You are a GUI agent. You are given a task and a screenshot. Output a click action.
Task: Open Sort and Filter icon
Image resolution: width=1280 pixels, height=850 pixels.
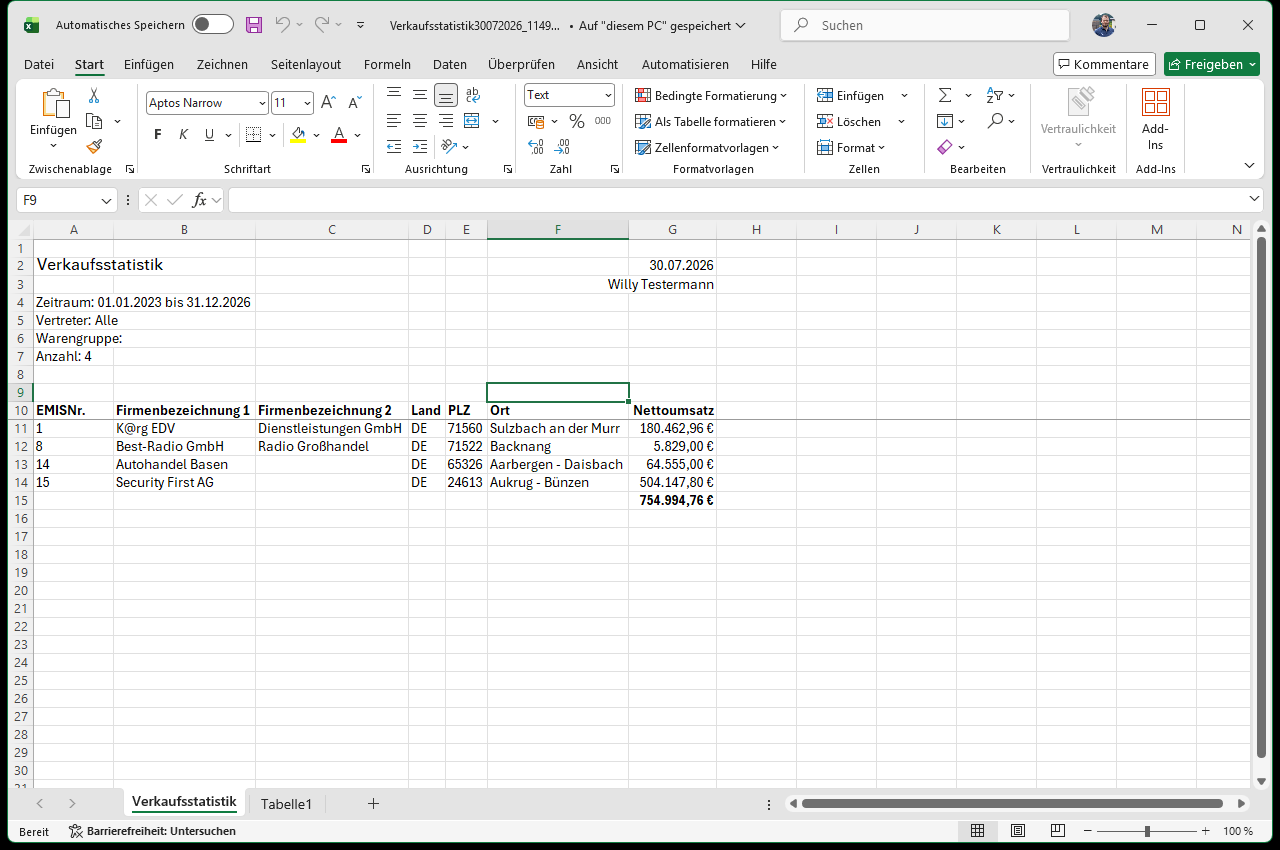tap(995, 95)
